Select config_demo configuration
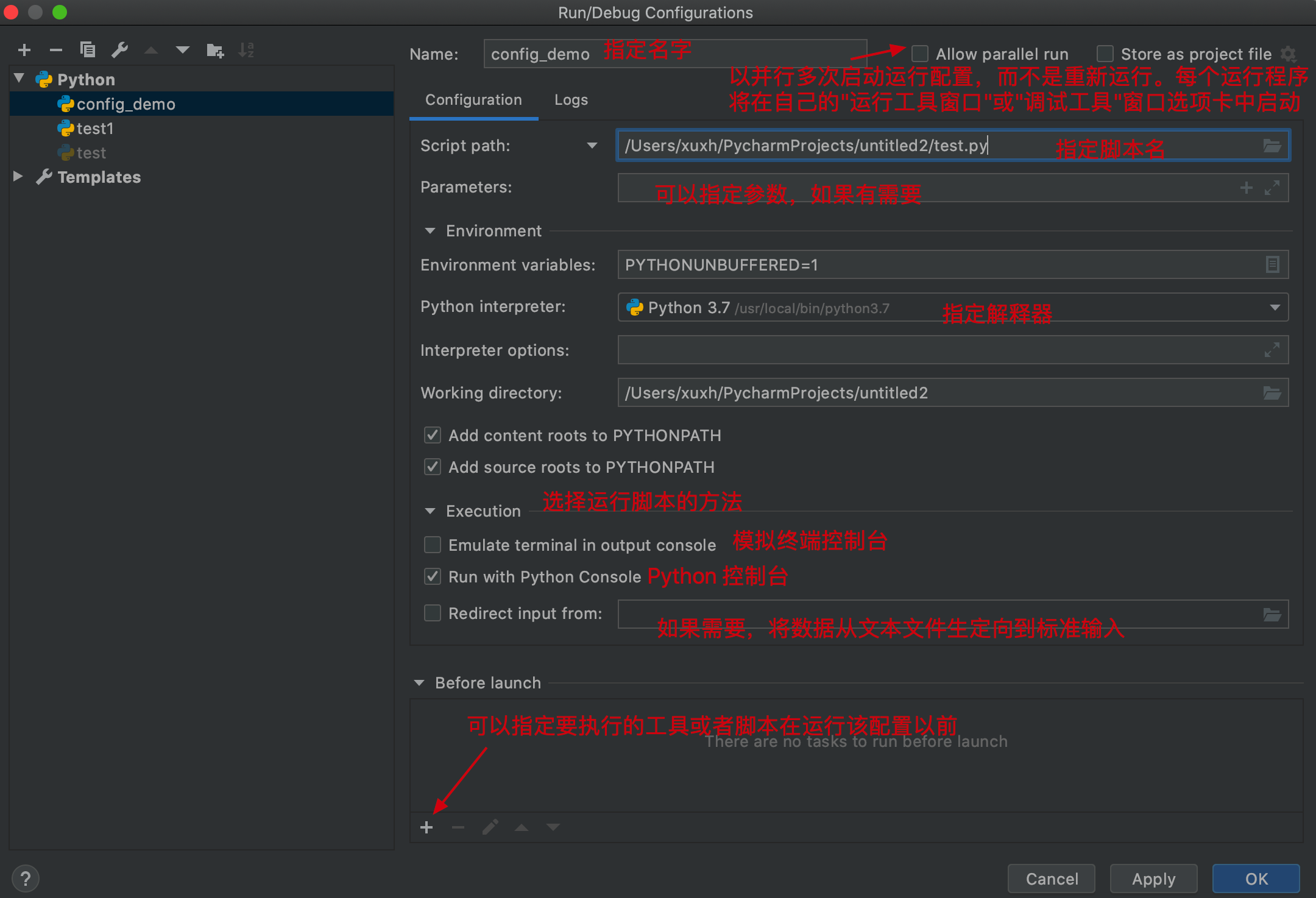Image resolution: width=1316 pixels, height=898 pixels. point(202,104)
